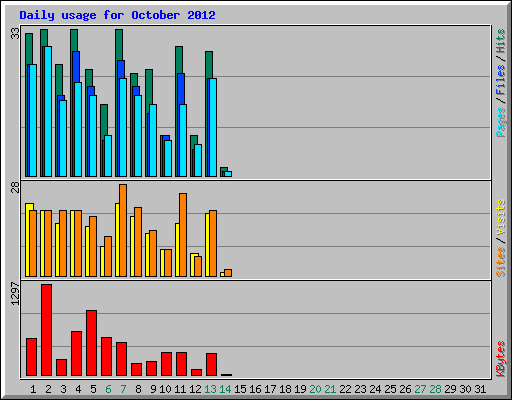Screen dimensions: 512x400
Task: Click the 'KBytes' legend label
Action: point(500,358)
